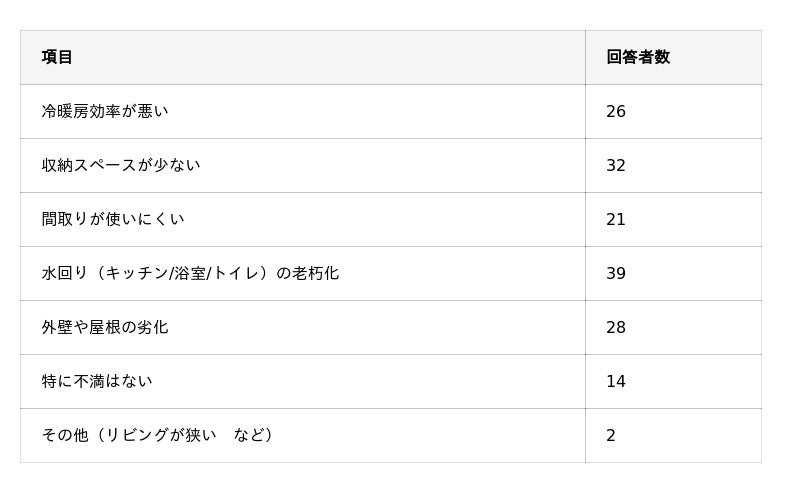The image size is (800, 493).
Task: Select the 収納スペースが少ない cell
Action: pyautogui.click(x=121, y=165)
